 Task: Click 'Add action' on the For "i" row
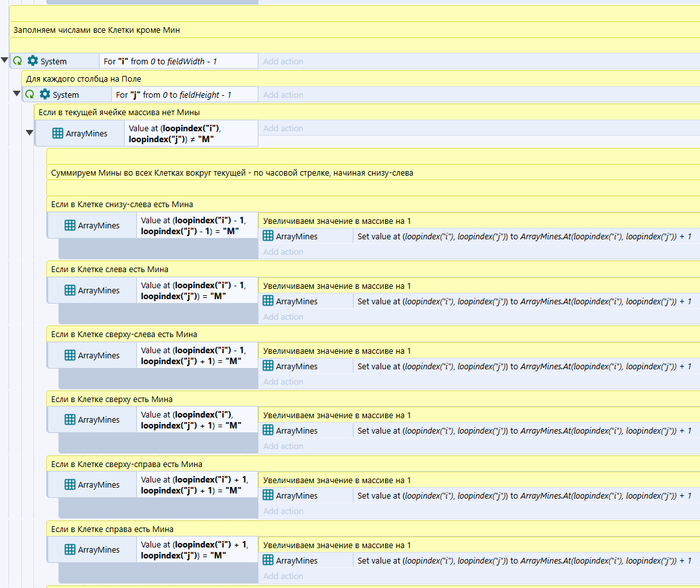tap(283, 61)
